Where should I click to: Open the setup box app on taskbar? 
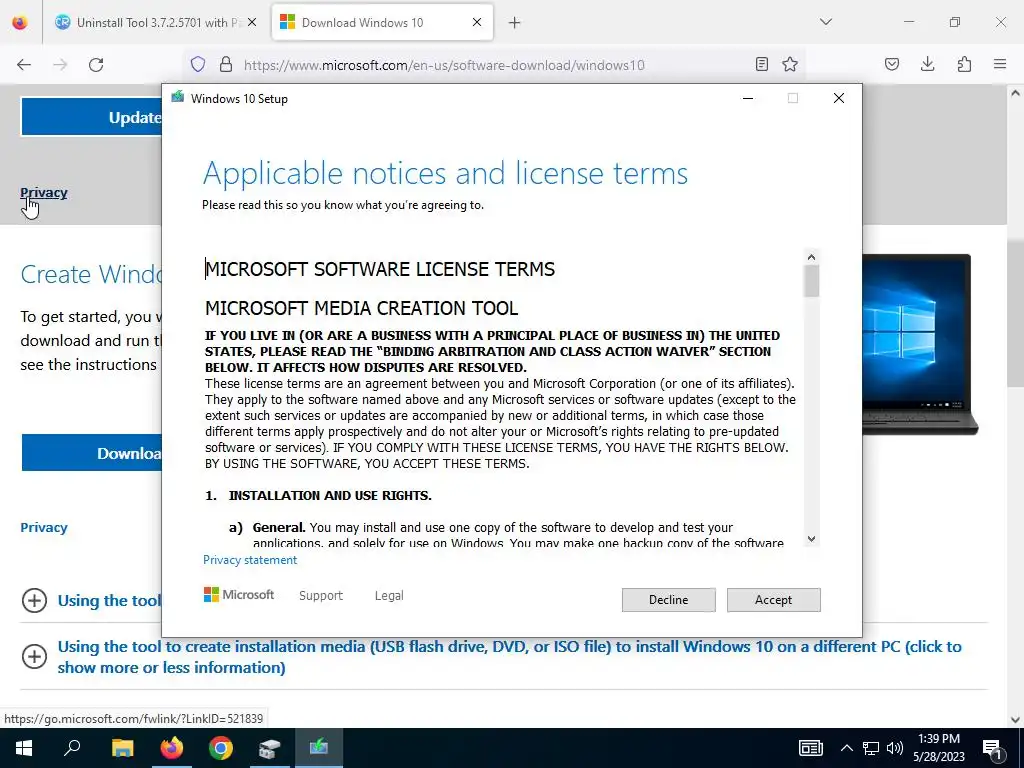coord(270,748)
